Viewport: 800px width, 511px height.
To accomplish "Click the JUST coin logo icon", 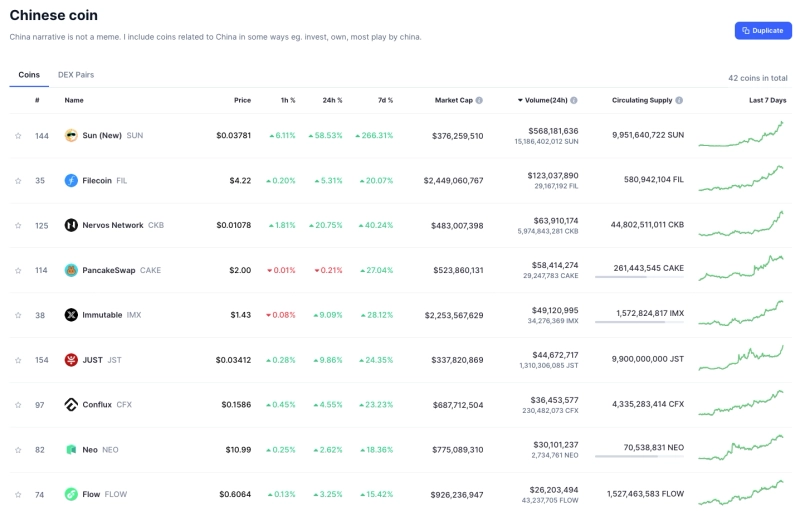I will [71, 360].
